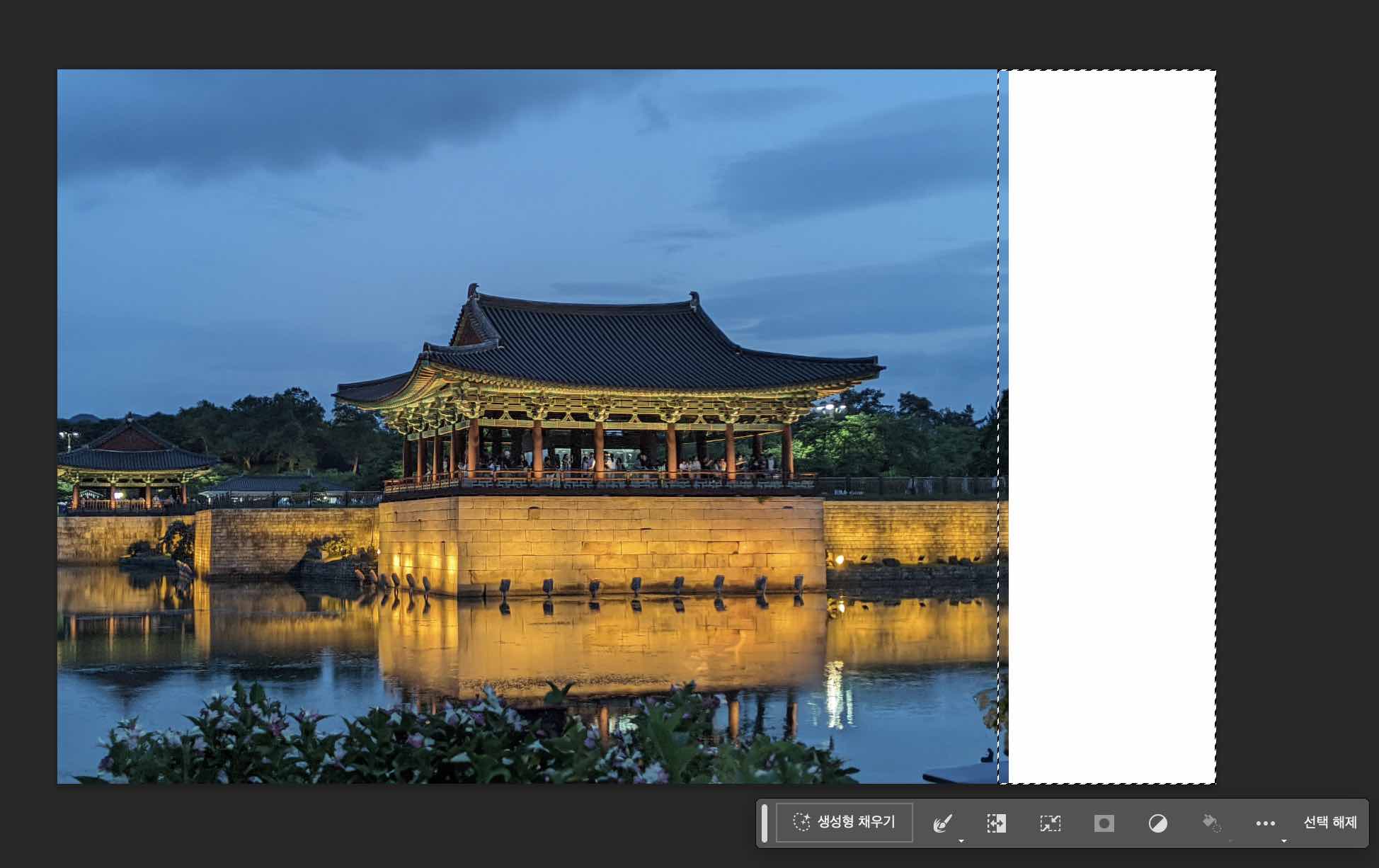Click the transform selection icon
Image resolution: width=1379 pixels, height=868 pixels.
(1050, 823)
